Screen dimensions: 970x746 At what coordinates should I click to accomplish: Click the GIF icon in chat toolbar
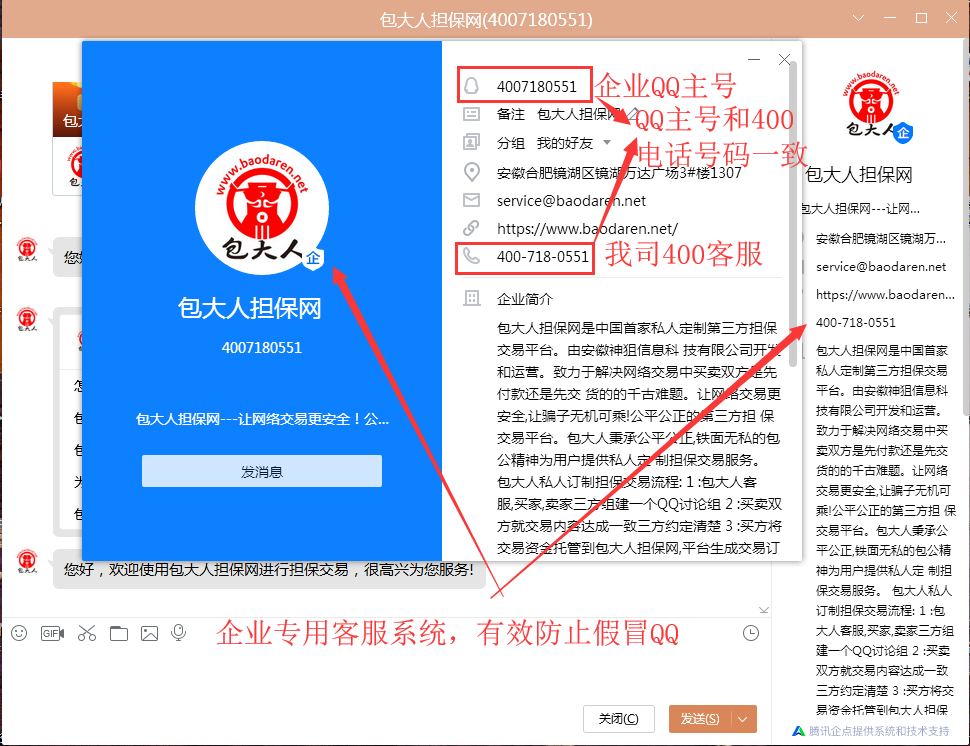pyautogui.click(x=51, y=633)
